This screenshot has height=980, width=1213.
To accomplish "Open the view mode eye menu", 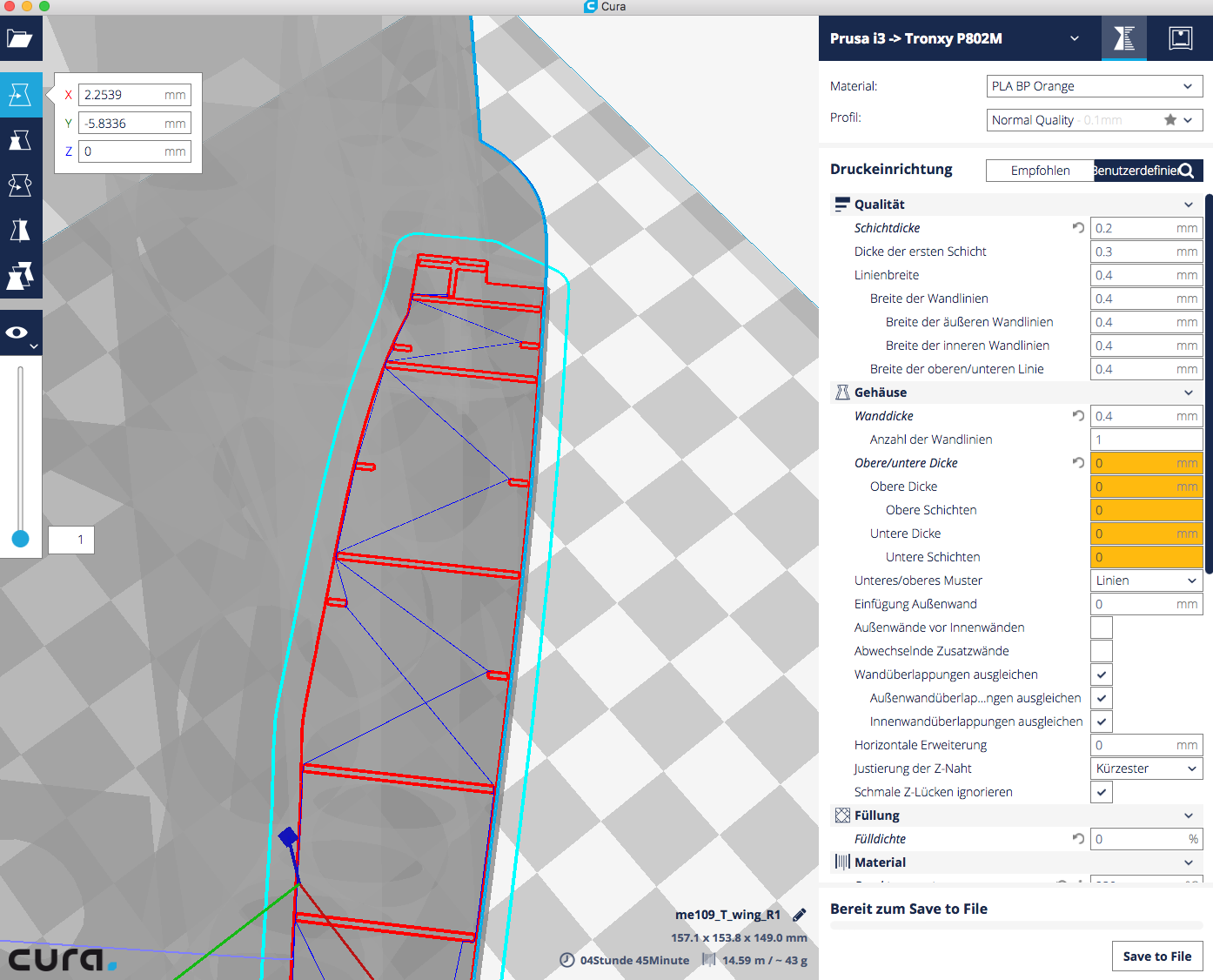I will 20,333.
